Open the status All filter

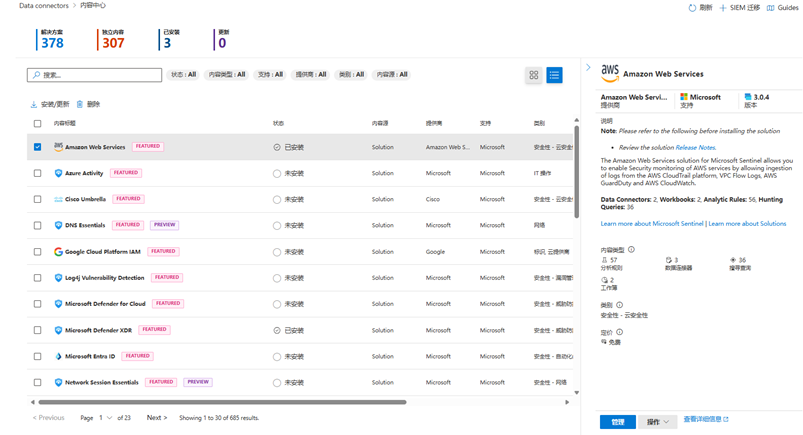183,75
